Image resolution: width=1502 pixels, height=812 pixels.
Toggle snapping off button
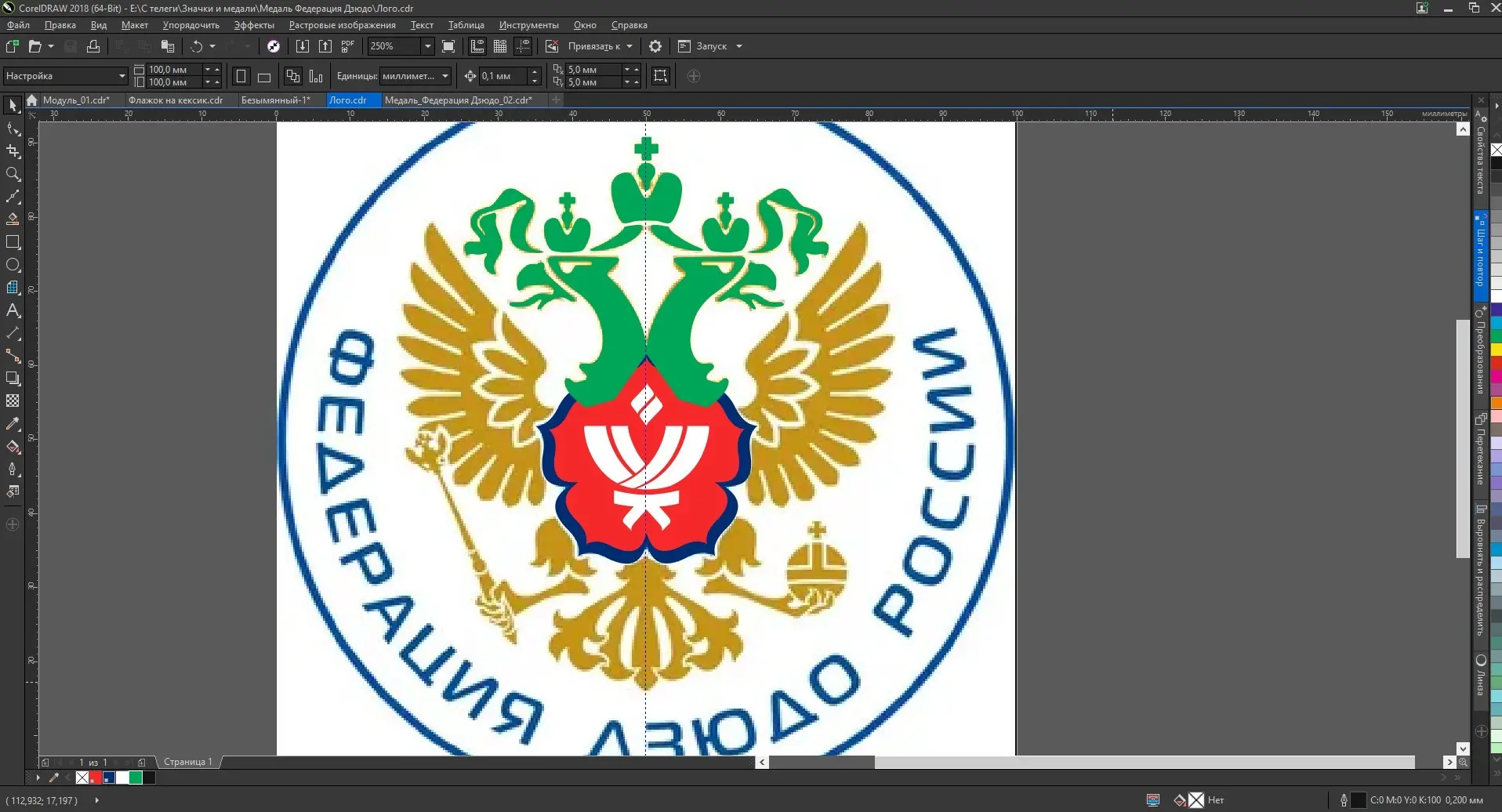(x=552, y=46)
